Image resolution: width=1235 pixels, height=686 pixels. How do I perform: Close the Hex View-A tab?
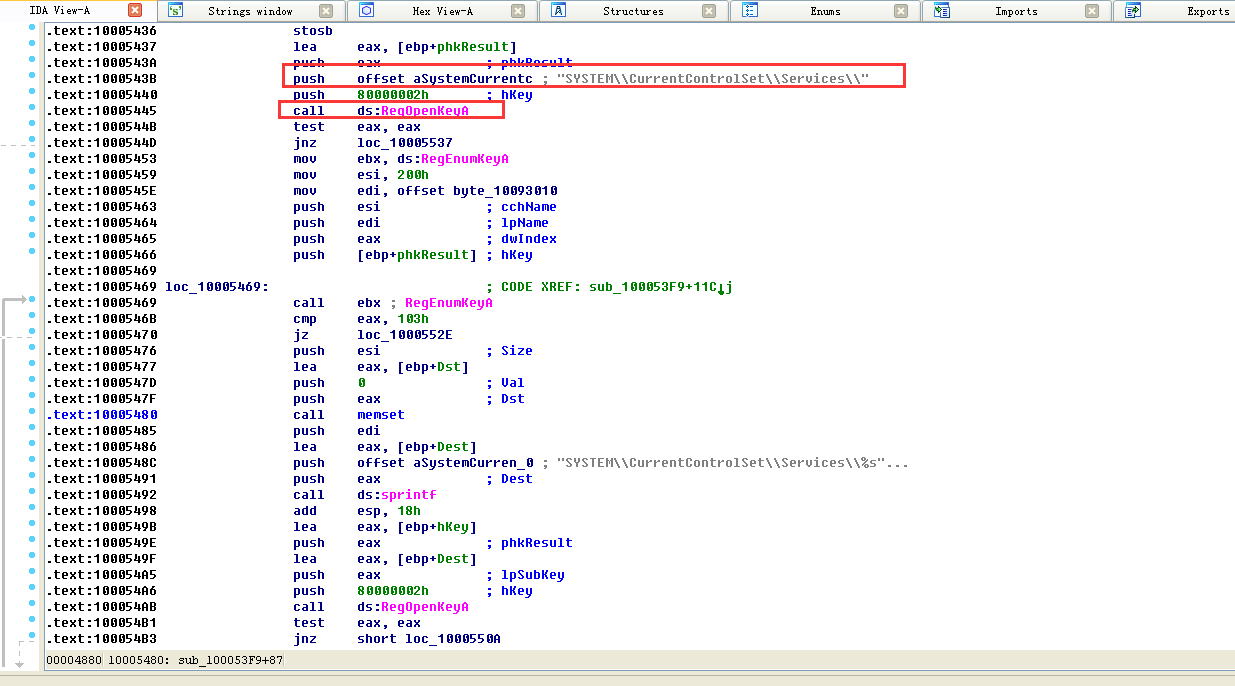pyautogui.click(x=518, y=11)
